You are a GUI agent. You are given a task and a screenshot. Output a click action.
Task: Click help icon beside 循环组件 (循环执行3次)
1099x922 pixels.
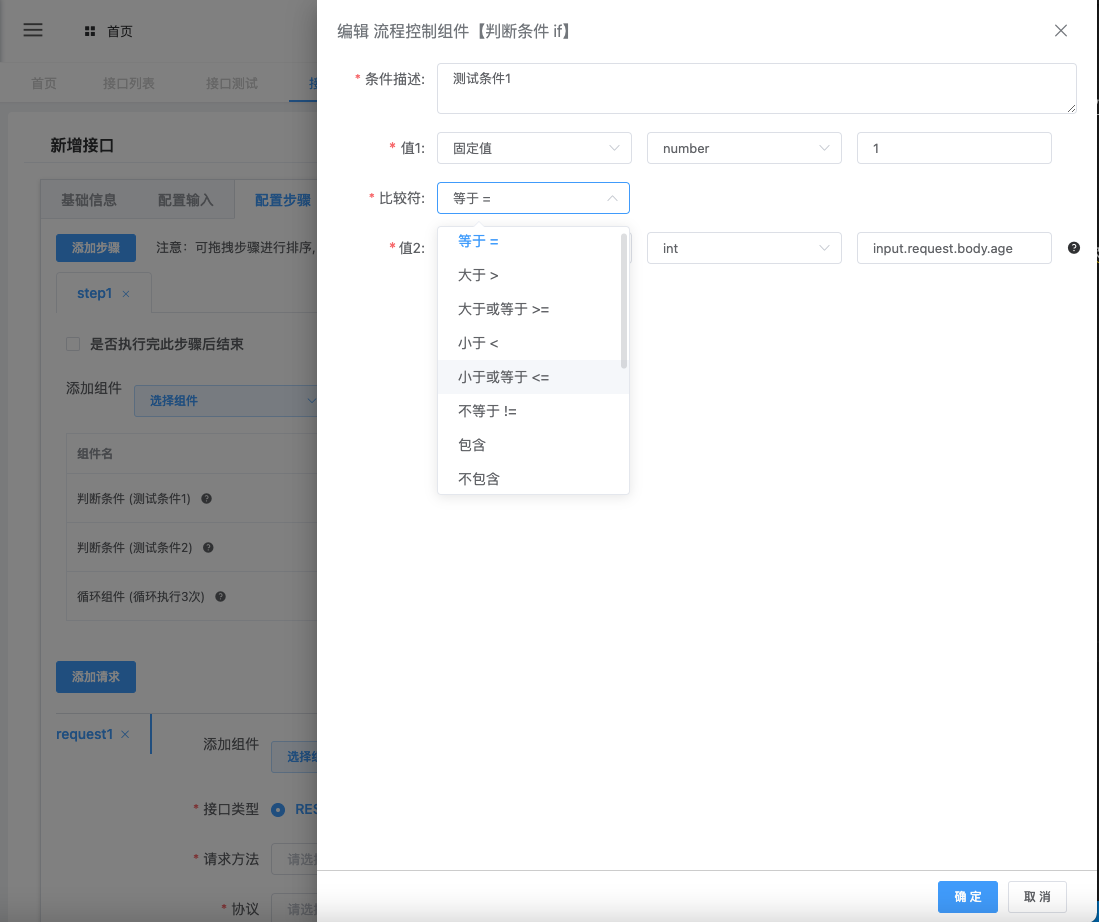(220, 597)
